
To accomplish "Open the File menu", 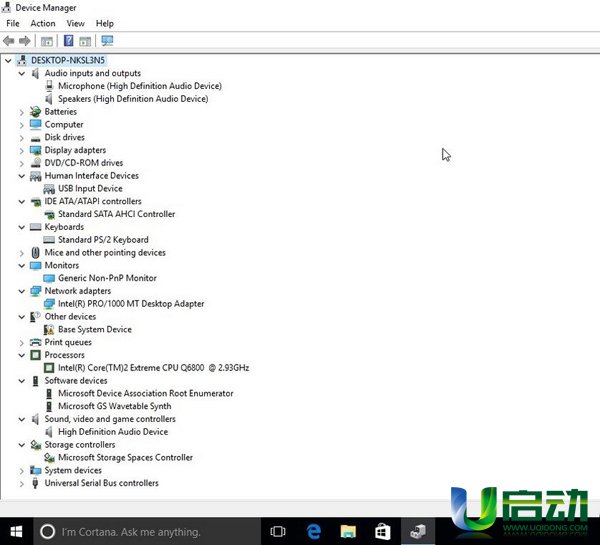I will point(13,23).
